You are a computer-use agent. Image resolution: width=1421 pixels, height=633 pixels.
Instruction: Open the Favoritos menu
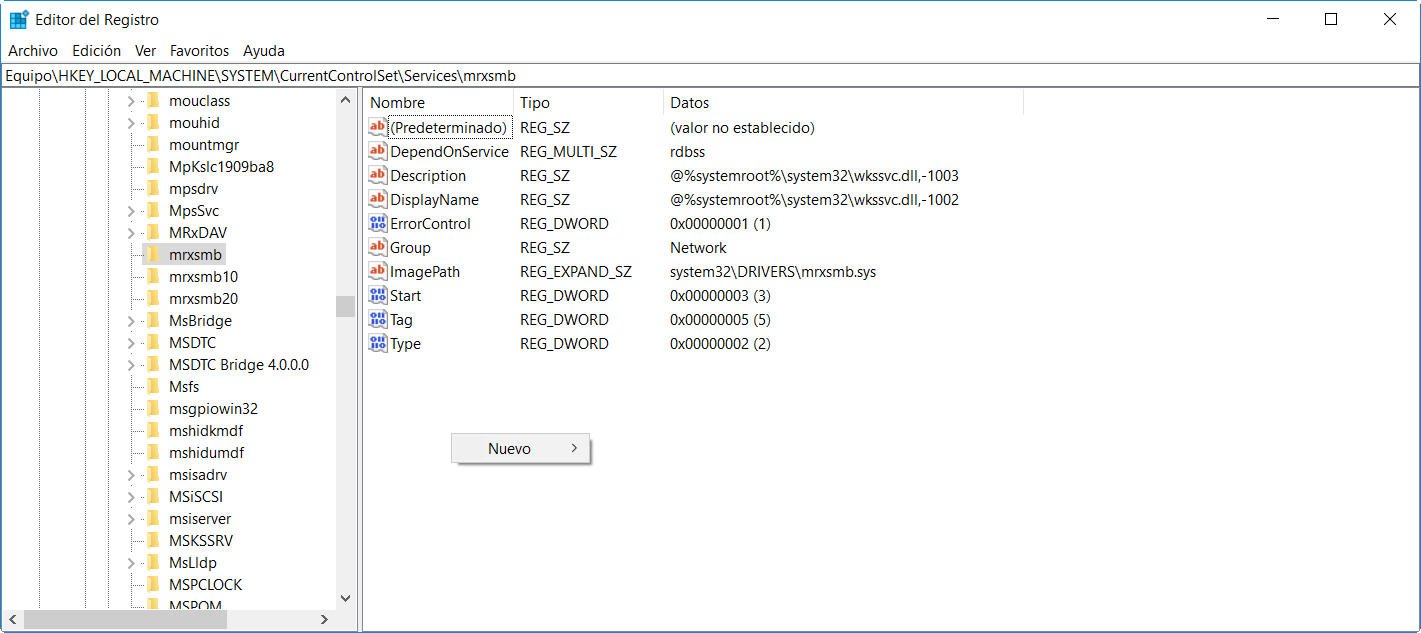(x=199, y=51)
